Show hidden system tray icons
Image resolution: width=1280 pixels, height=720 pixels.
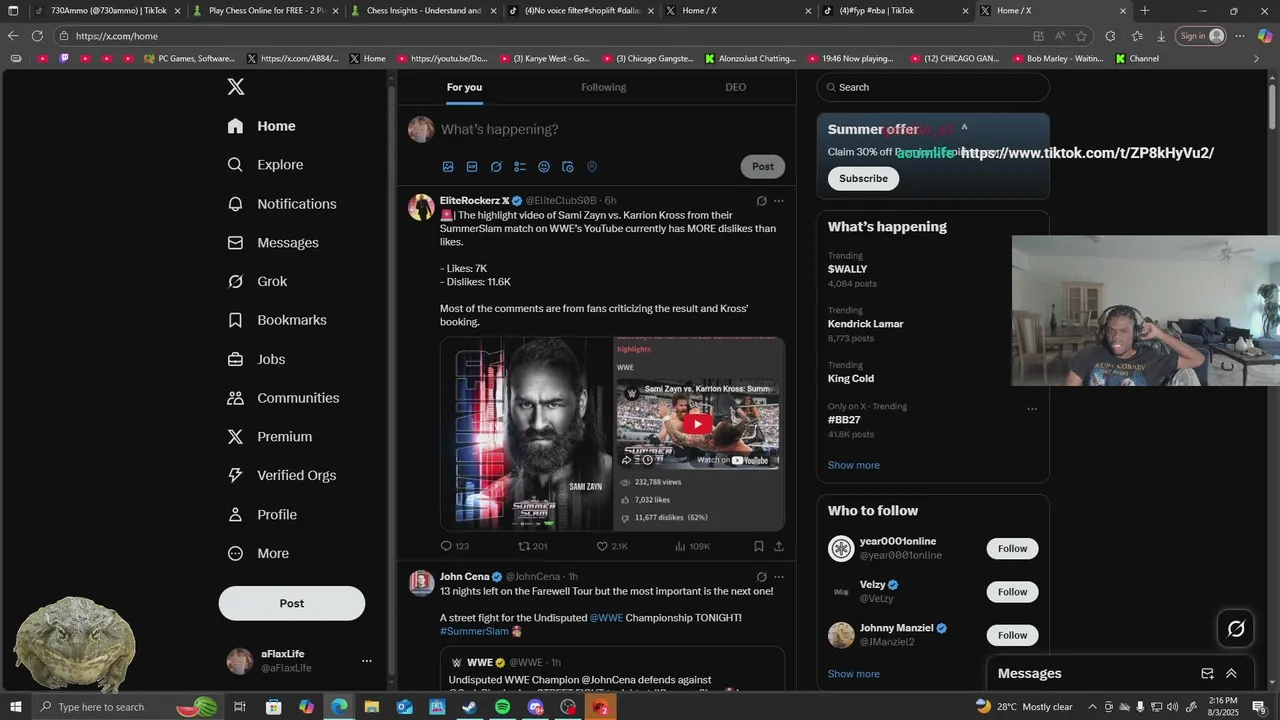(1092, 707)
